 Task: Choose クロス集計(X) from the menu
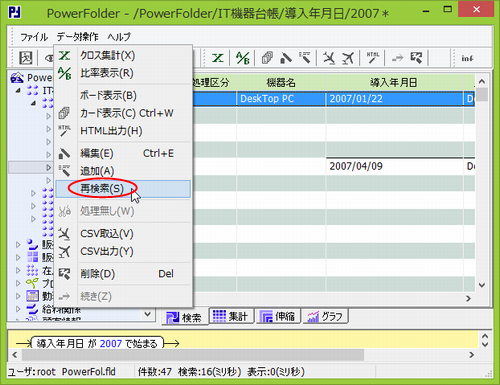point(123,55)
